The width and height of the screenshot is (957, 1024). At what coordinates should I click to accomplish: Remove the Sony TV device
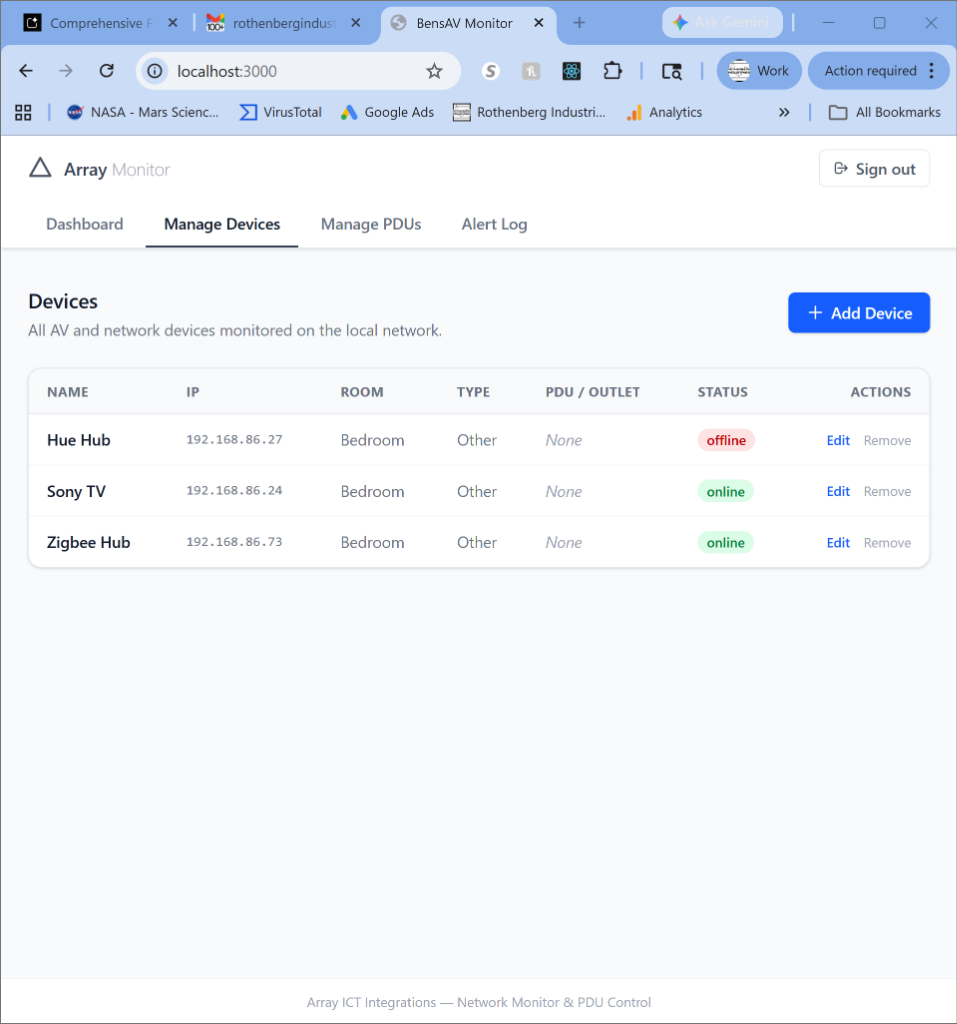click(x=887, y=491)
